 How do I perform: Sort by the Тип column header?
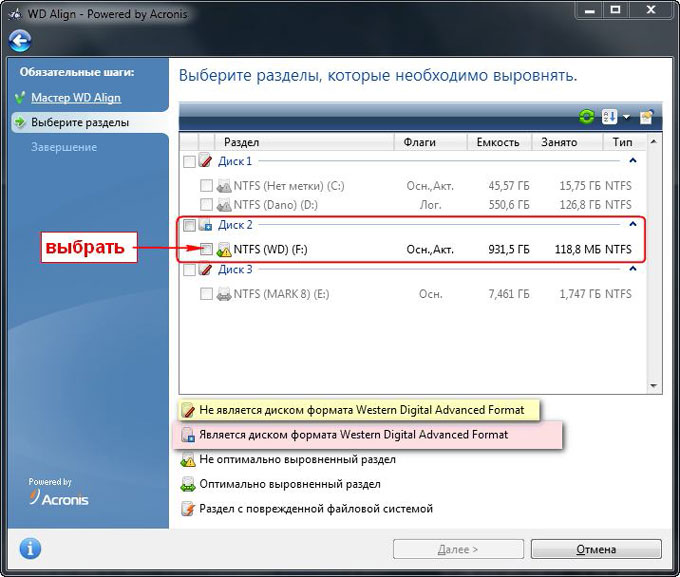pos(624,142)
